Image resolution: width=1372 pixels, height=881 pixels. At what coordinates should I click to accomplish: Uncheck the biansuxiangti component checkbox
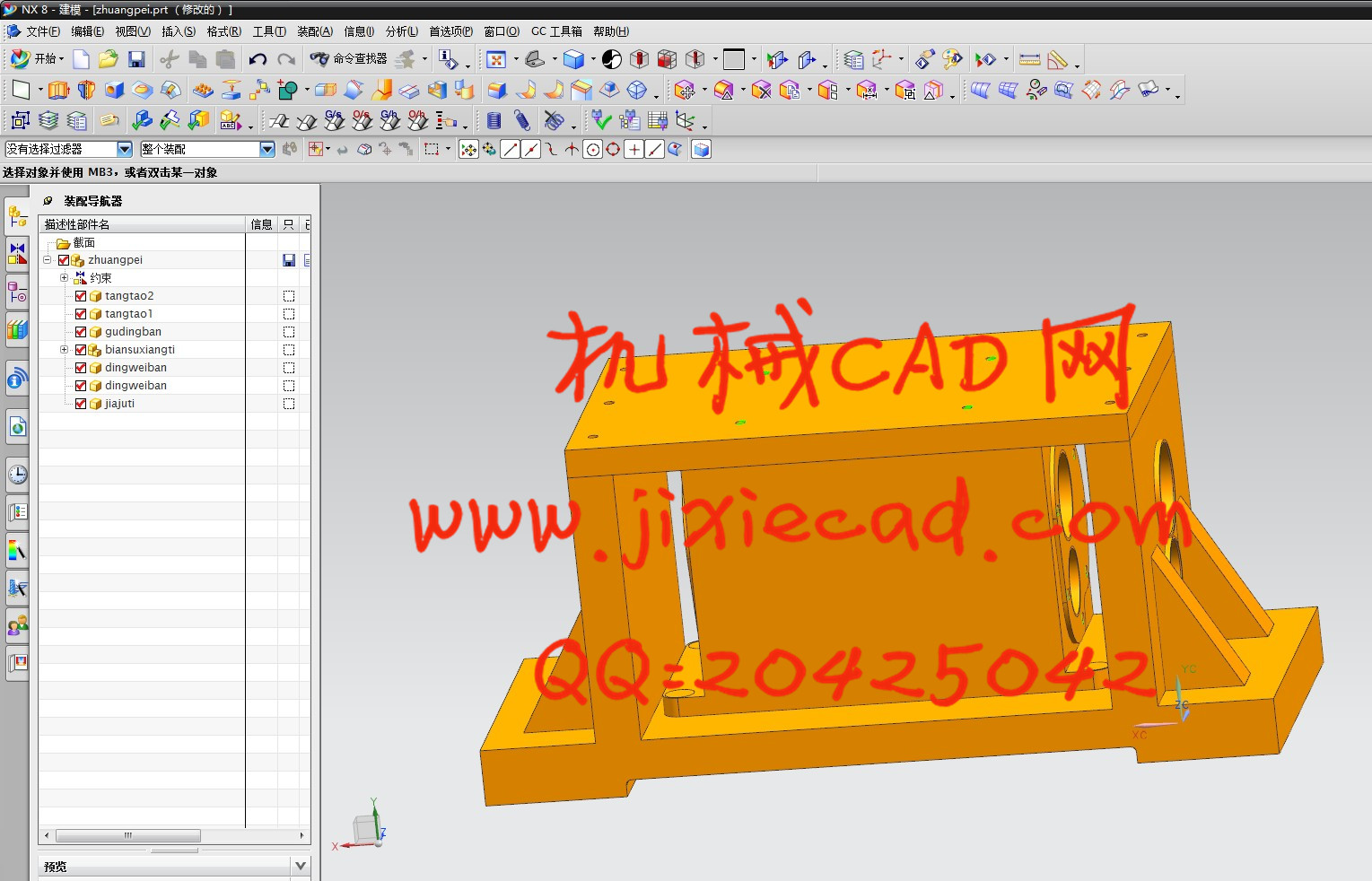[81, 350]
